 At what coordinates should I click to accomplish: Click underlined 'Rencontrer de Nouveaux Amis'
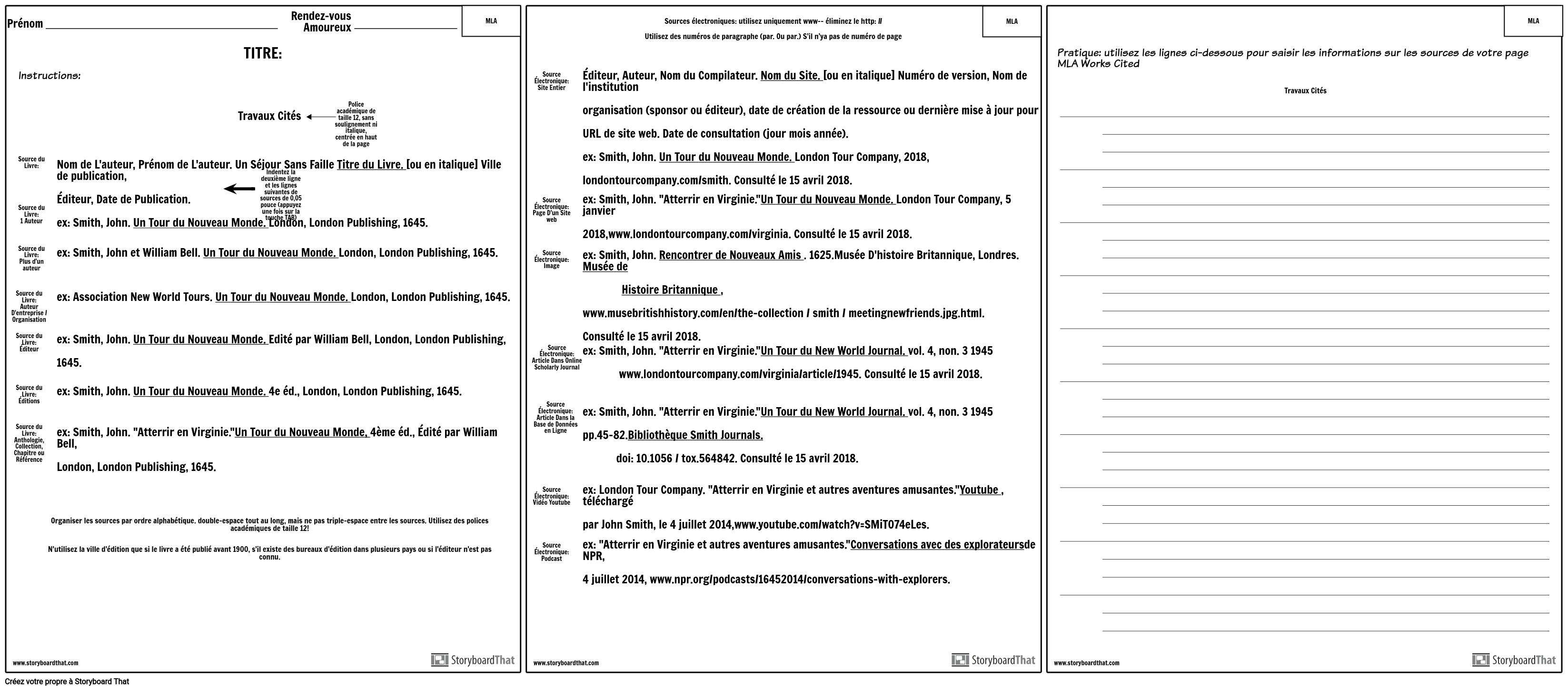click(x=731, y=255)
